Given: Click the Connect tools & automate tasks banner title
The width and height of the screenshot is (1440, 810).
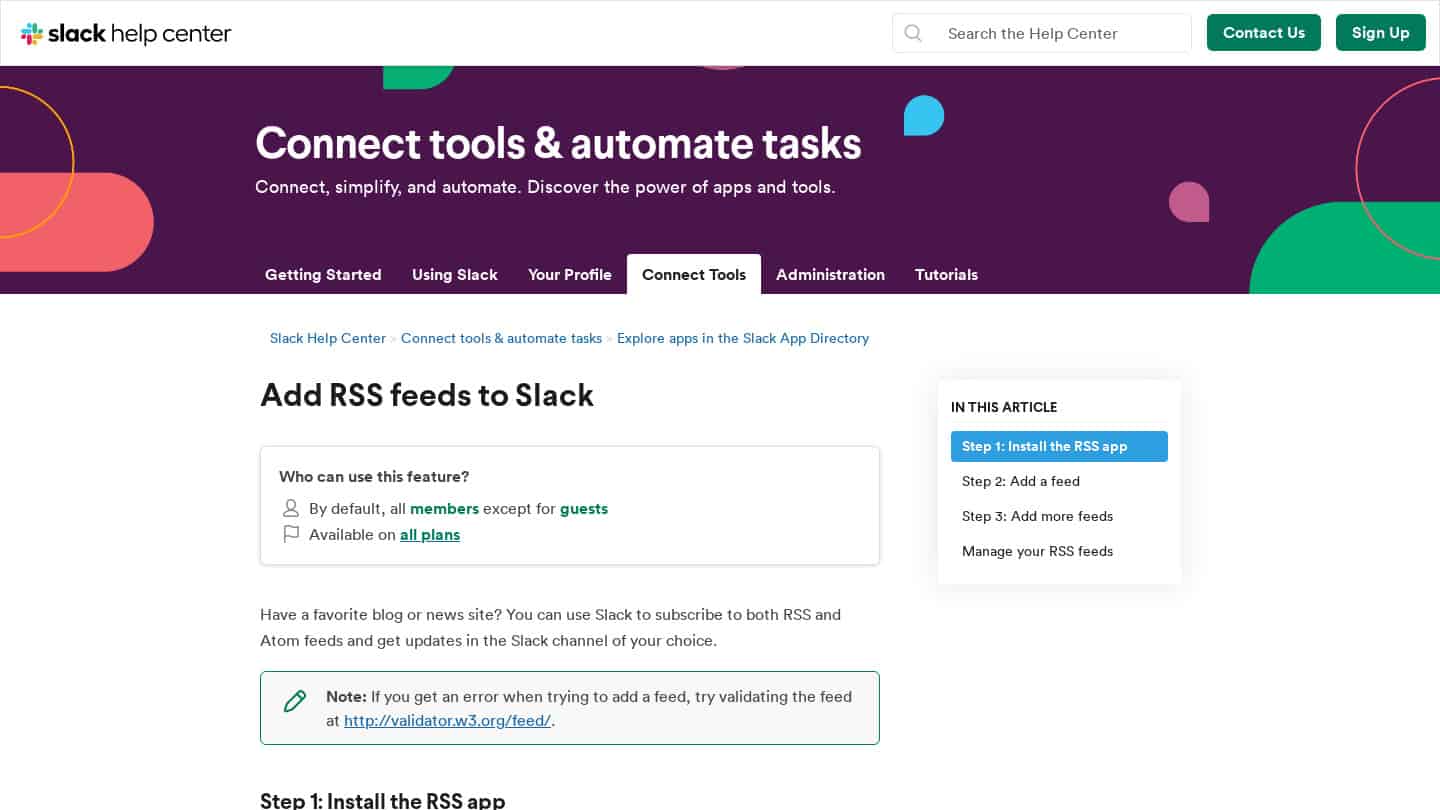Looking at the screenshot, I should point(558,142).
